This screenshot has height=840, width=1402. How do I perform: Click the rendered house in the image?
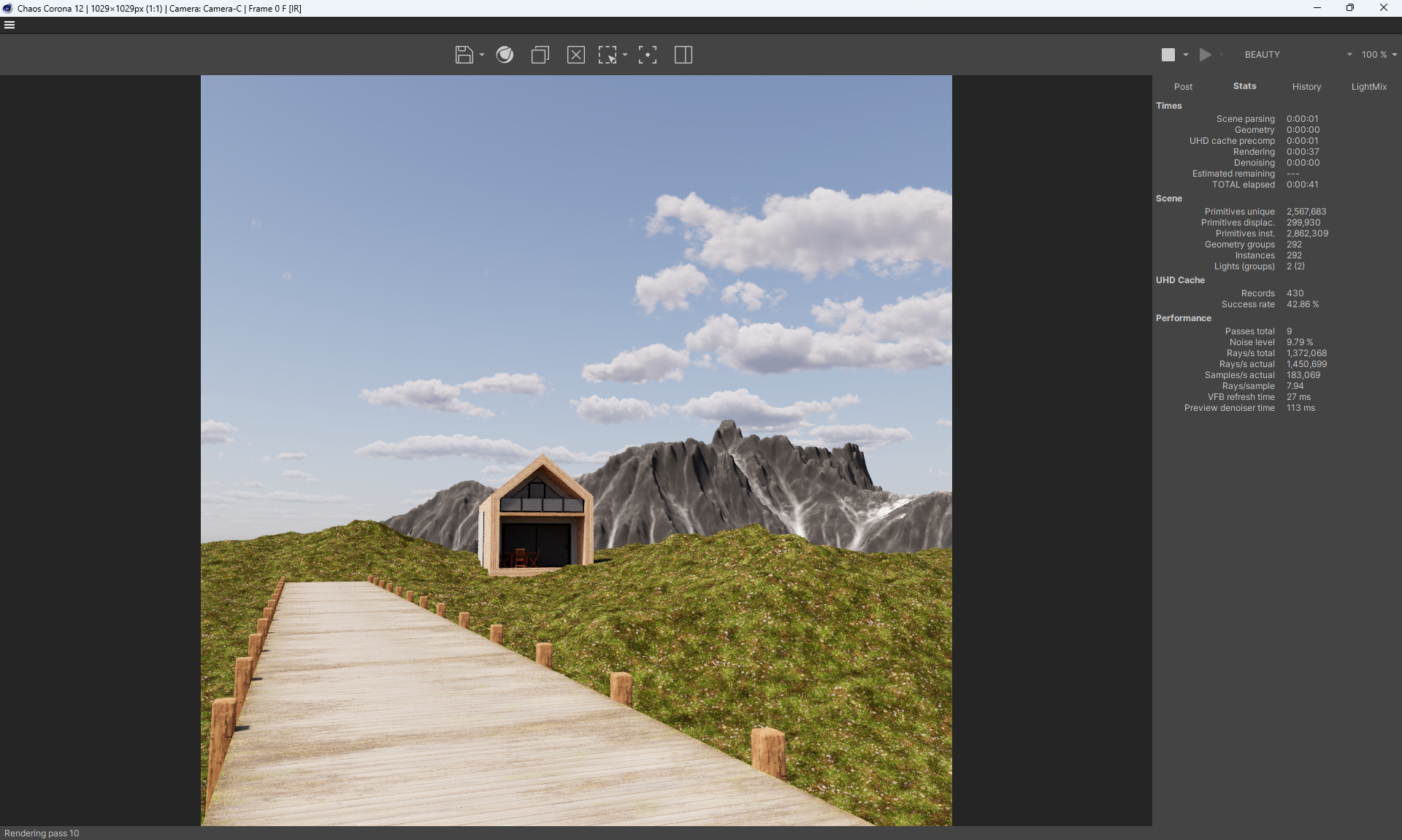click(x=538, y=517)
